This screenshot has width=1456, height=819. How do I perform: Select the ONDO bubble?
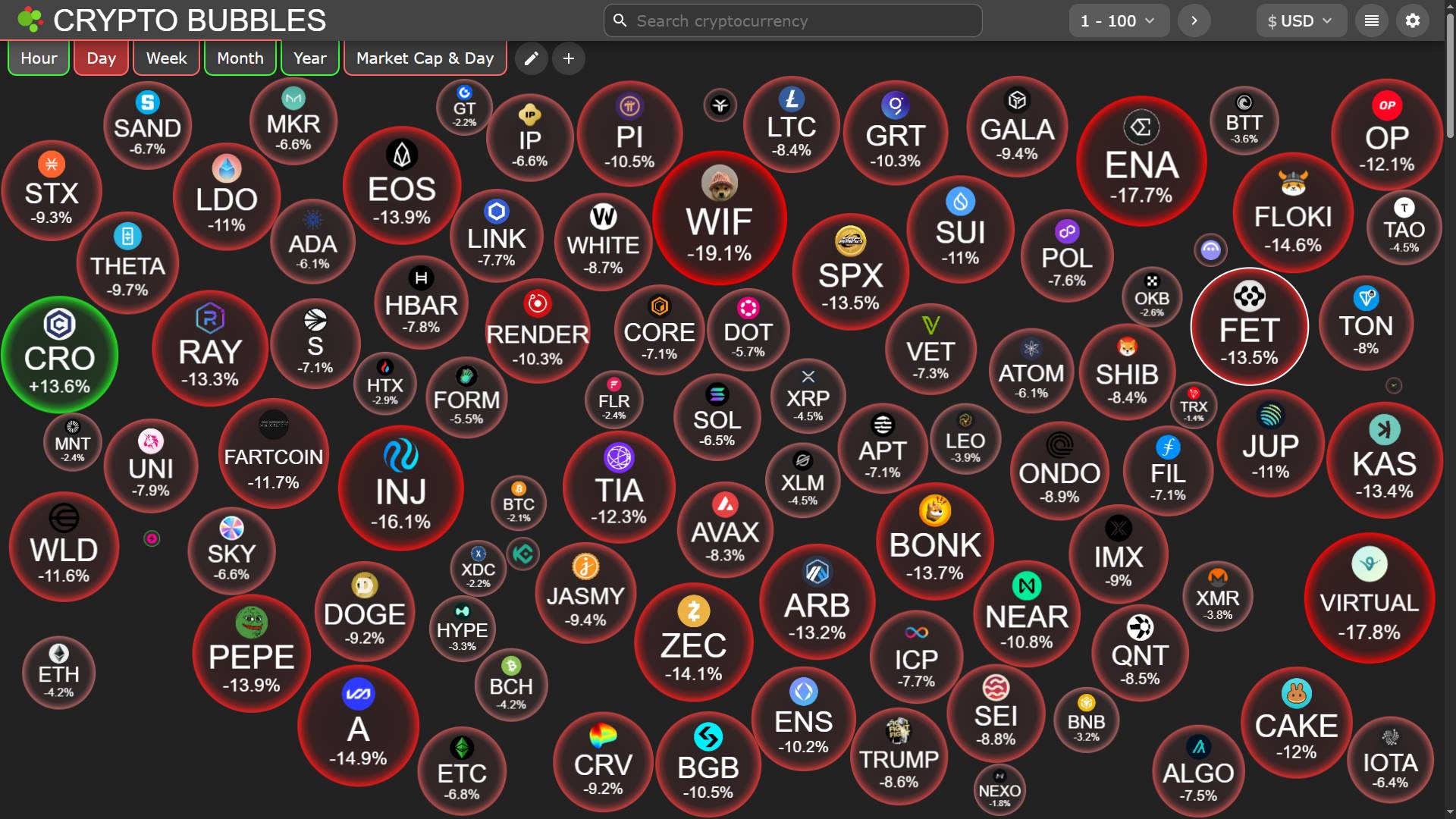[x=1059, y=469]
